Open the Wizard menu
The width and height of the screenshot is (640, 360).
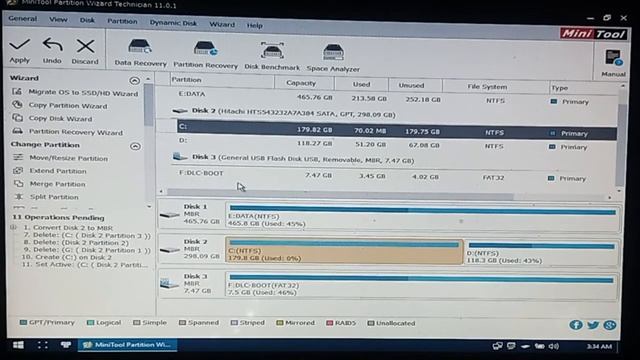click(x=222, y=24)
